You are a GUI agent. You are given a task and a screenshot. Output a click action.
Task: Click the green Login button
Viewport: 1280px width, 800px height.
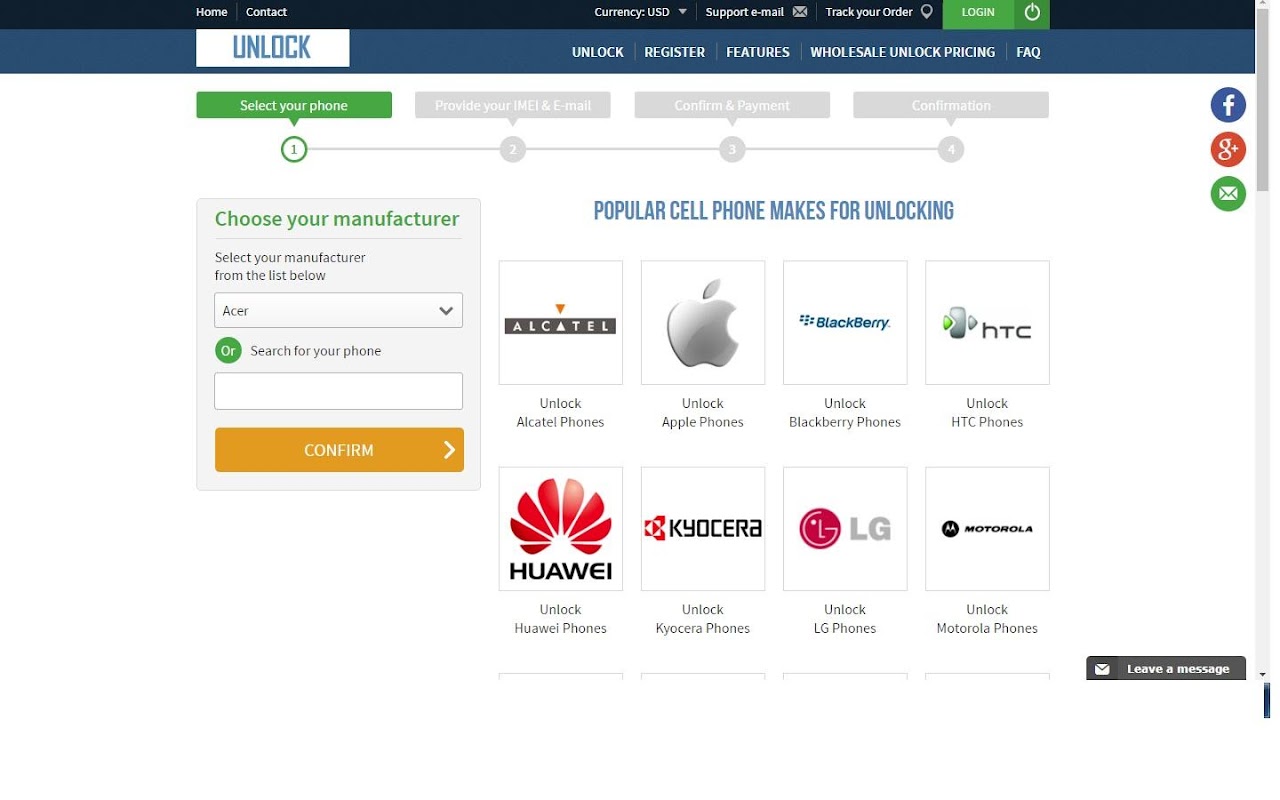click(x=978, y=13)
